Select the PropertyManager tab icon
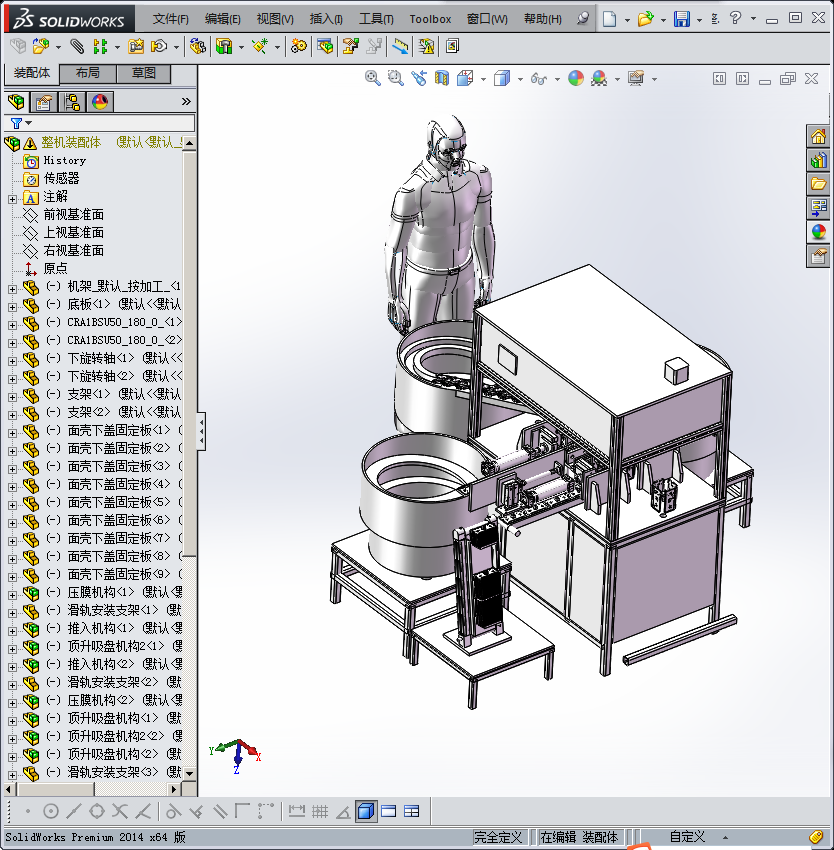Screen dimensions: 834x850 (x=43, y=101)
